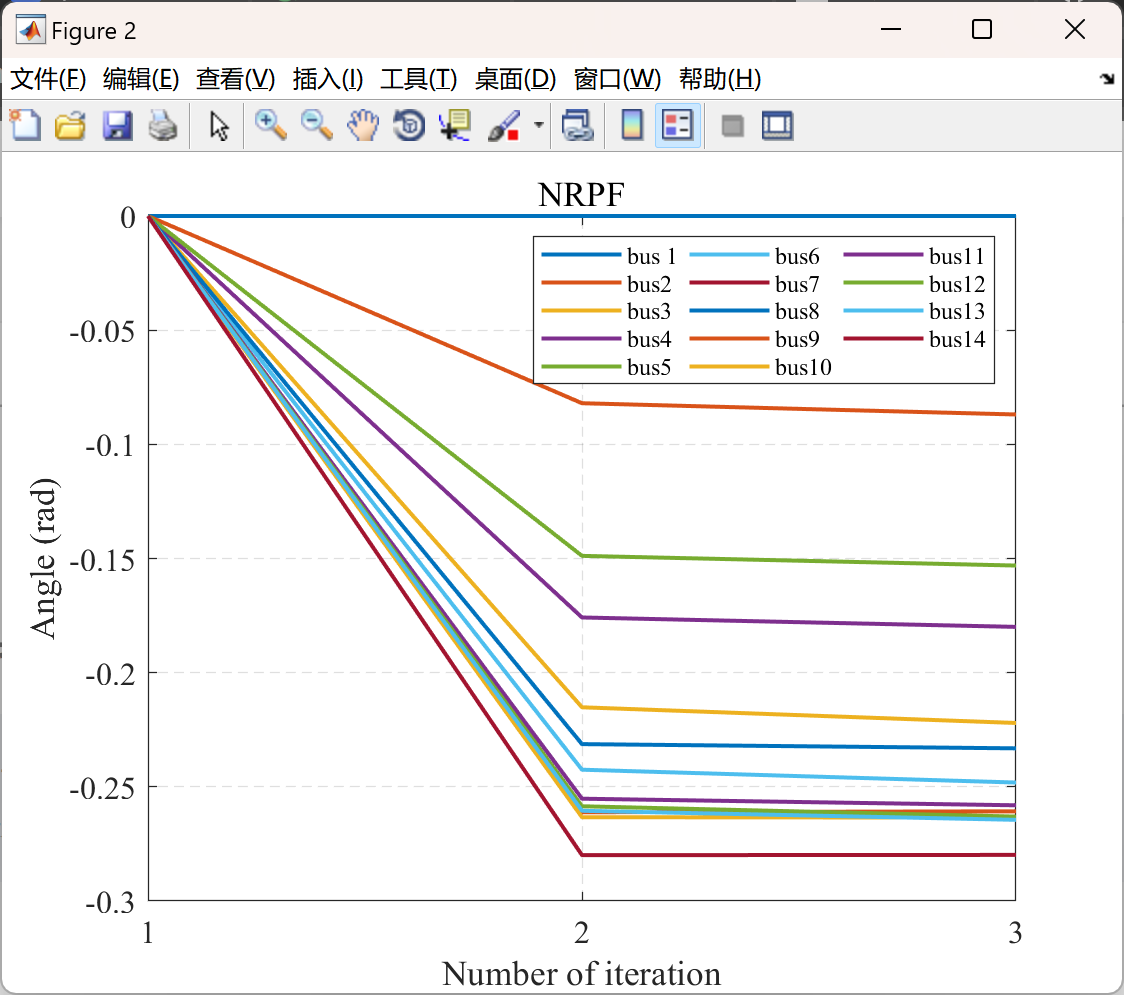
Task: Insert a legend using the toolbar icon
Action: [x=675, y=125]
